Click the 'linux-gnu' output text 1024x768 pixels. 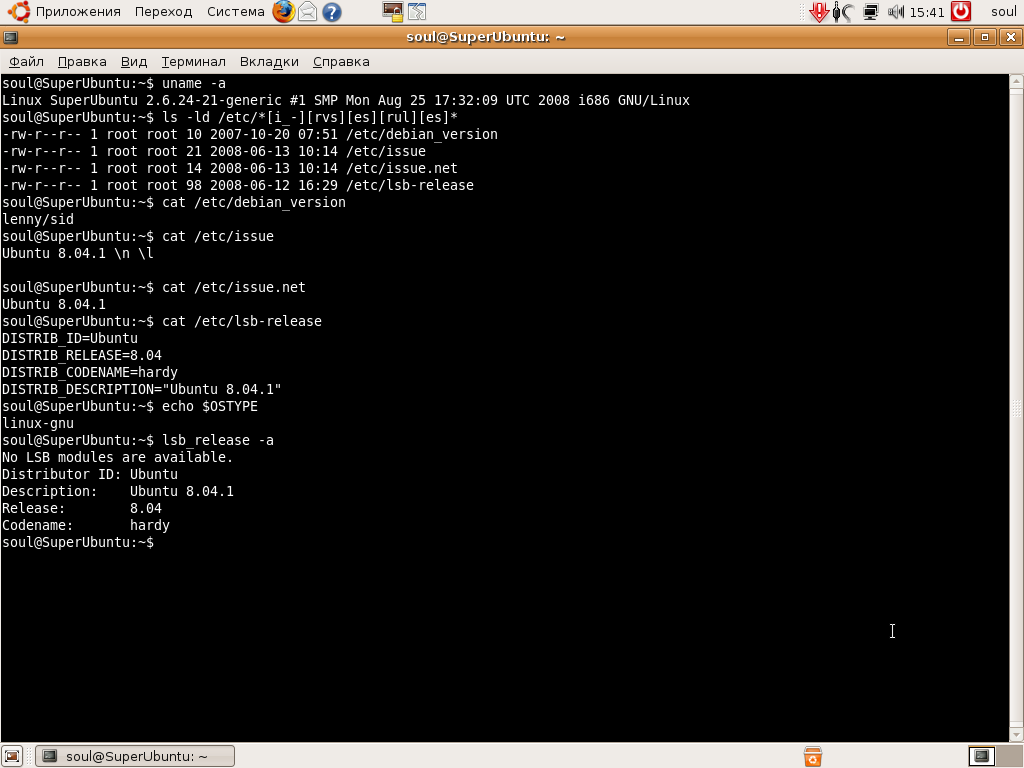pyautogui.click(x=38, y=423)
